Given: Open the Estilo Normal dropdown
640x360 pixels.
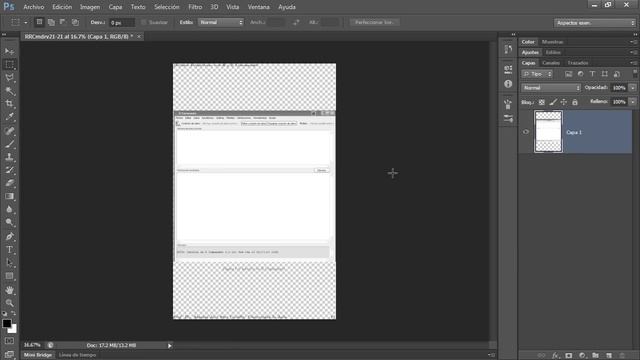Looking at the screenshot, I should click(x=221, y=22).
